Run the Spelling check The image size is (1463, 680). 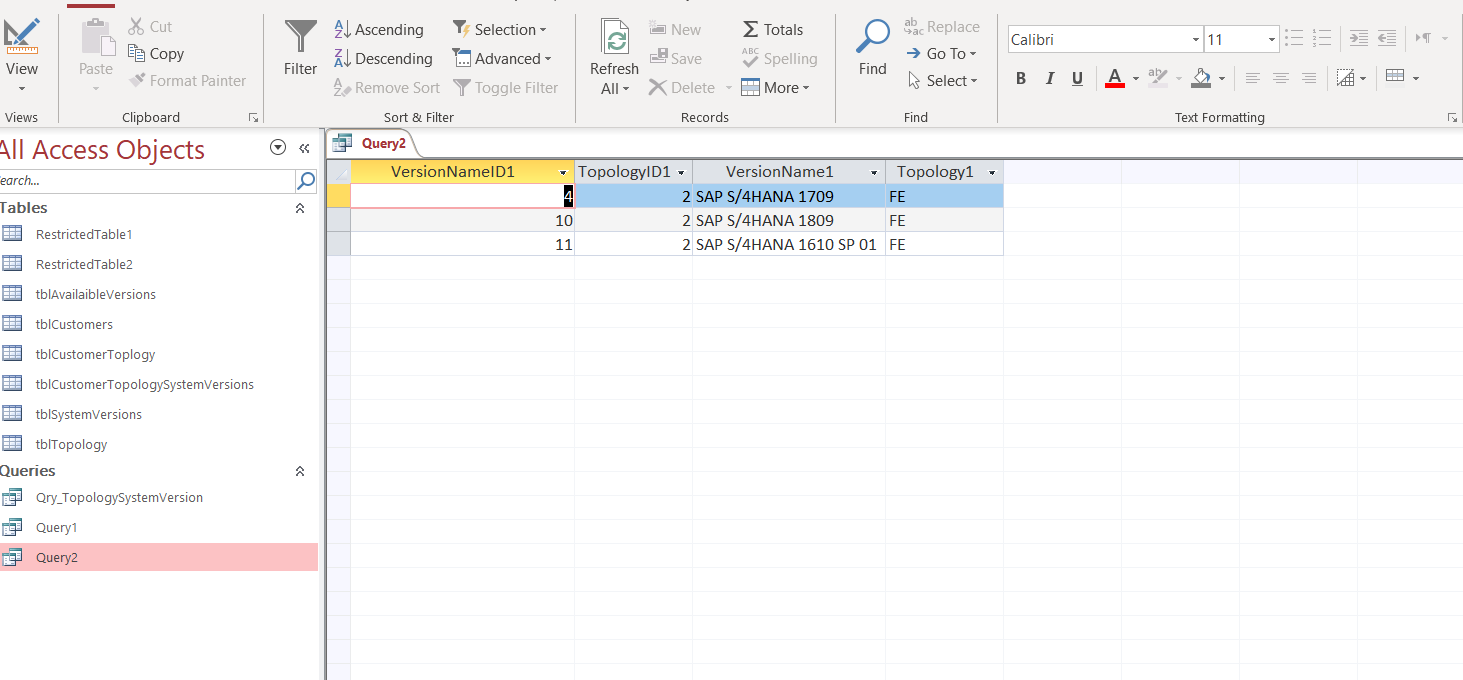click(x=779, y=59)
